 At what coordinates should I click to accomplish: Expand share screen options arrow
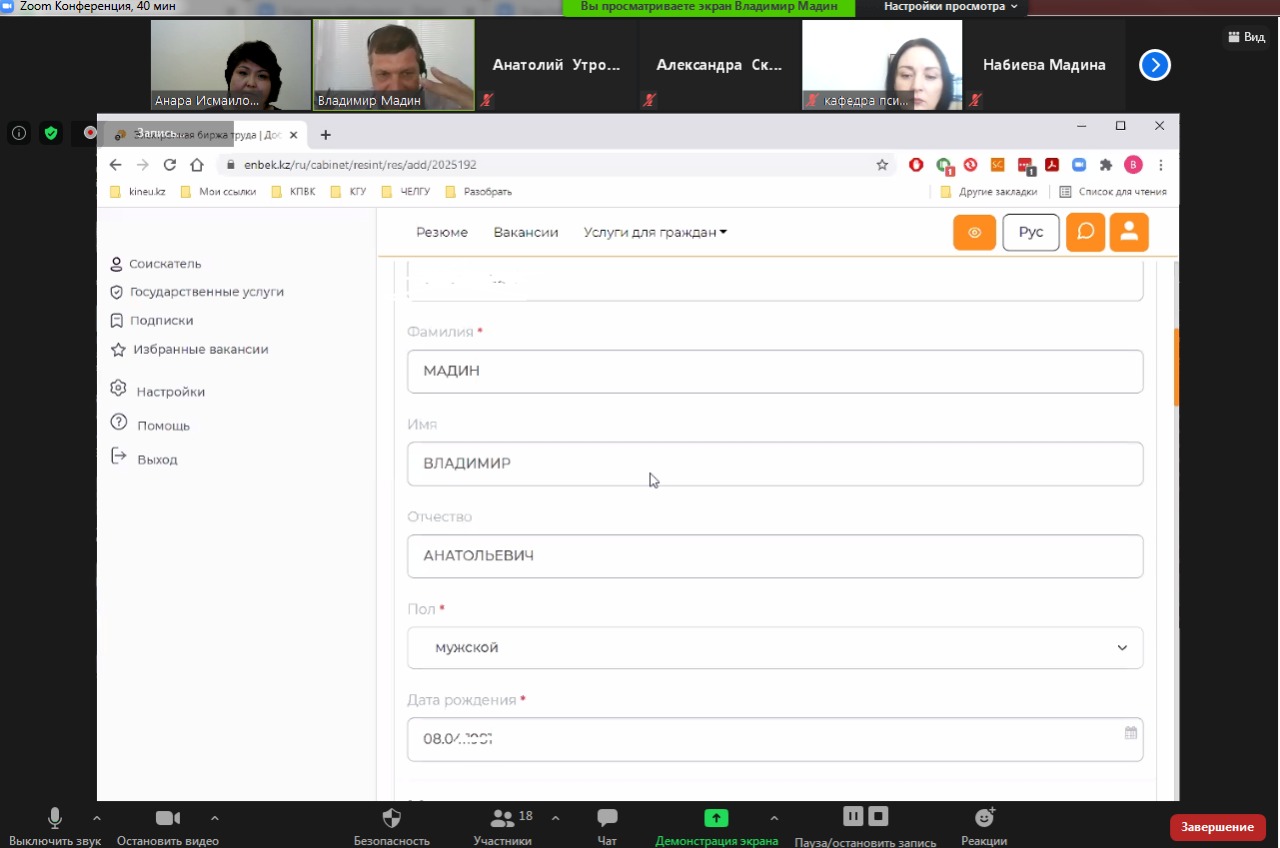click(x=774, y=818)
